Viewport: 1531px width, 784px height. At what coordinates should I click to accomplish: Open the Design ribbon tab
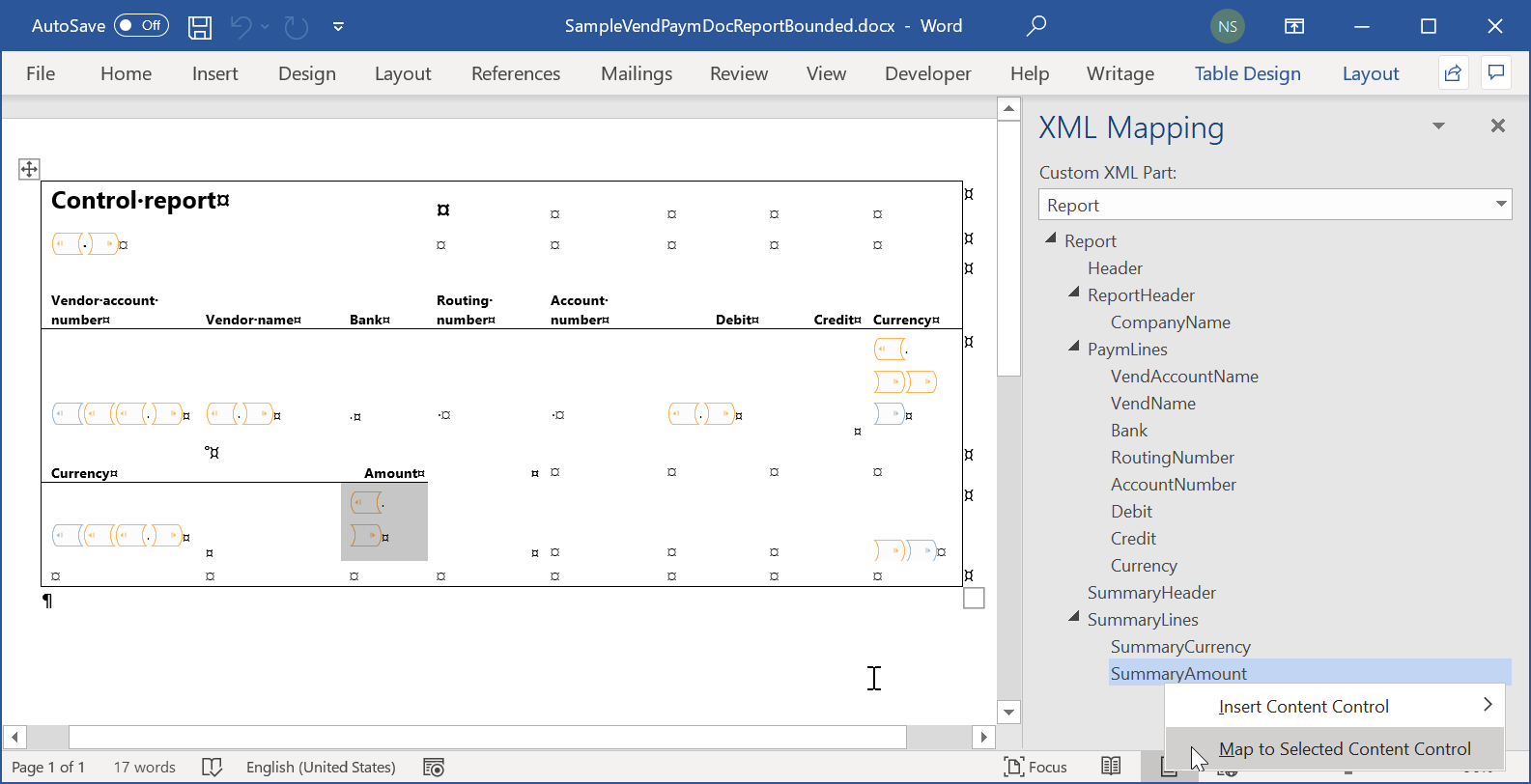(307, 73)
